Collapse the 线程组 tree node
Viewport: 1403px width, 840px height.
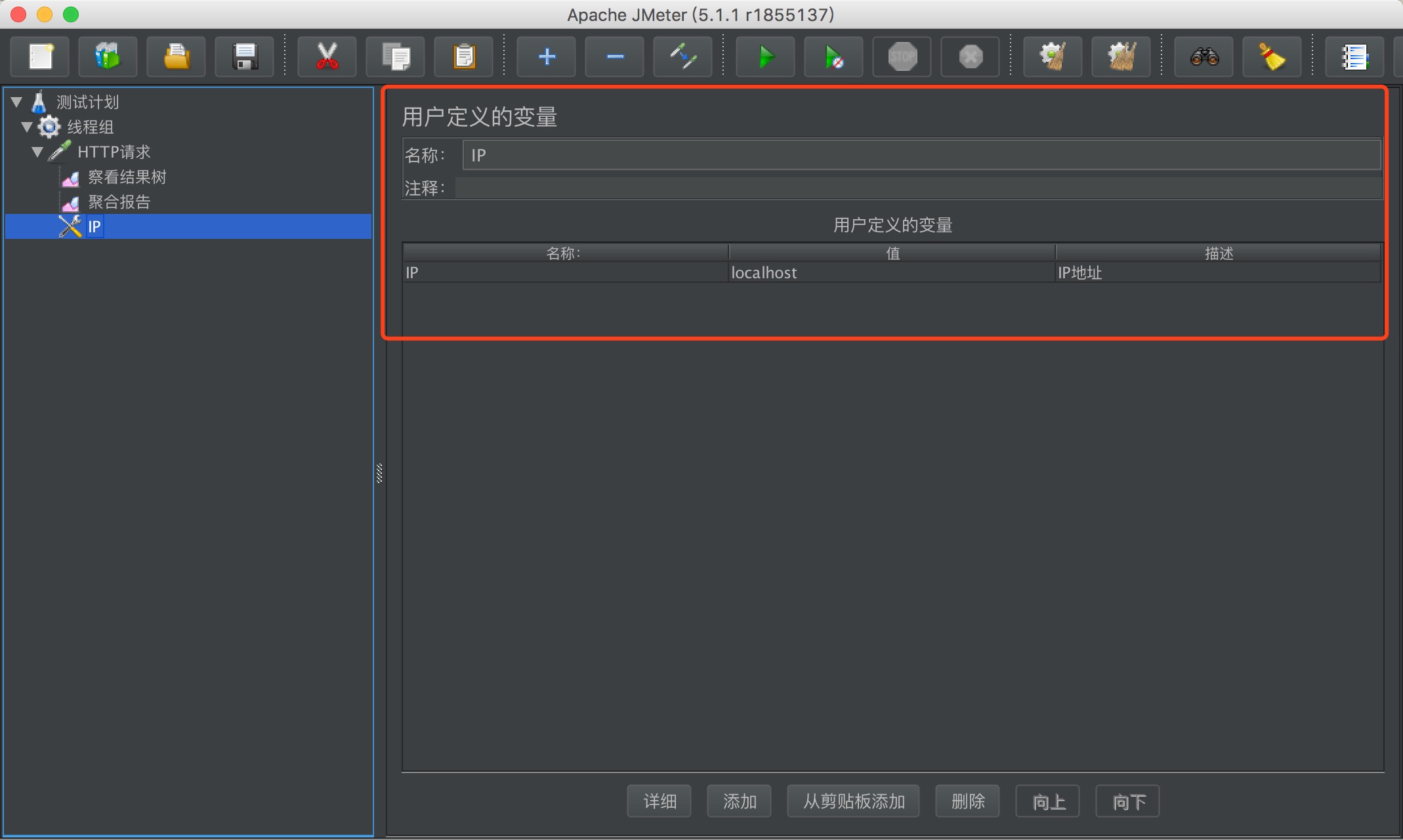[27, 127]
